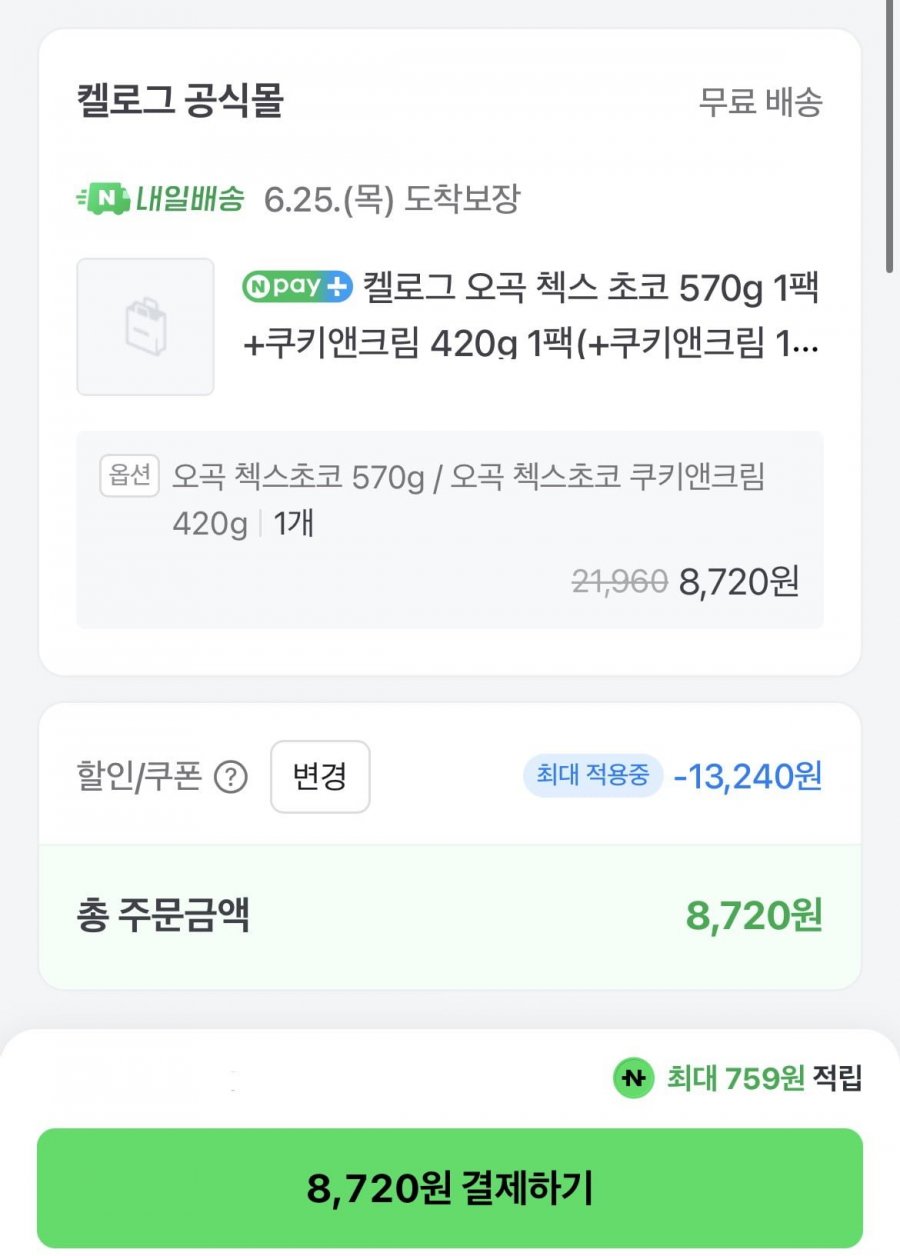This screenshot has width=900, height=1256.
Task: Tap the 옵션 option badge
Action: tap(130, 476)
